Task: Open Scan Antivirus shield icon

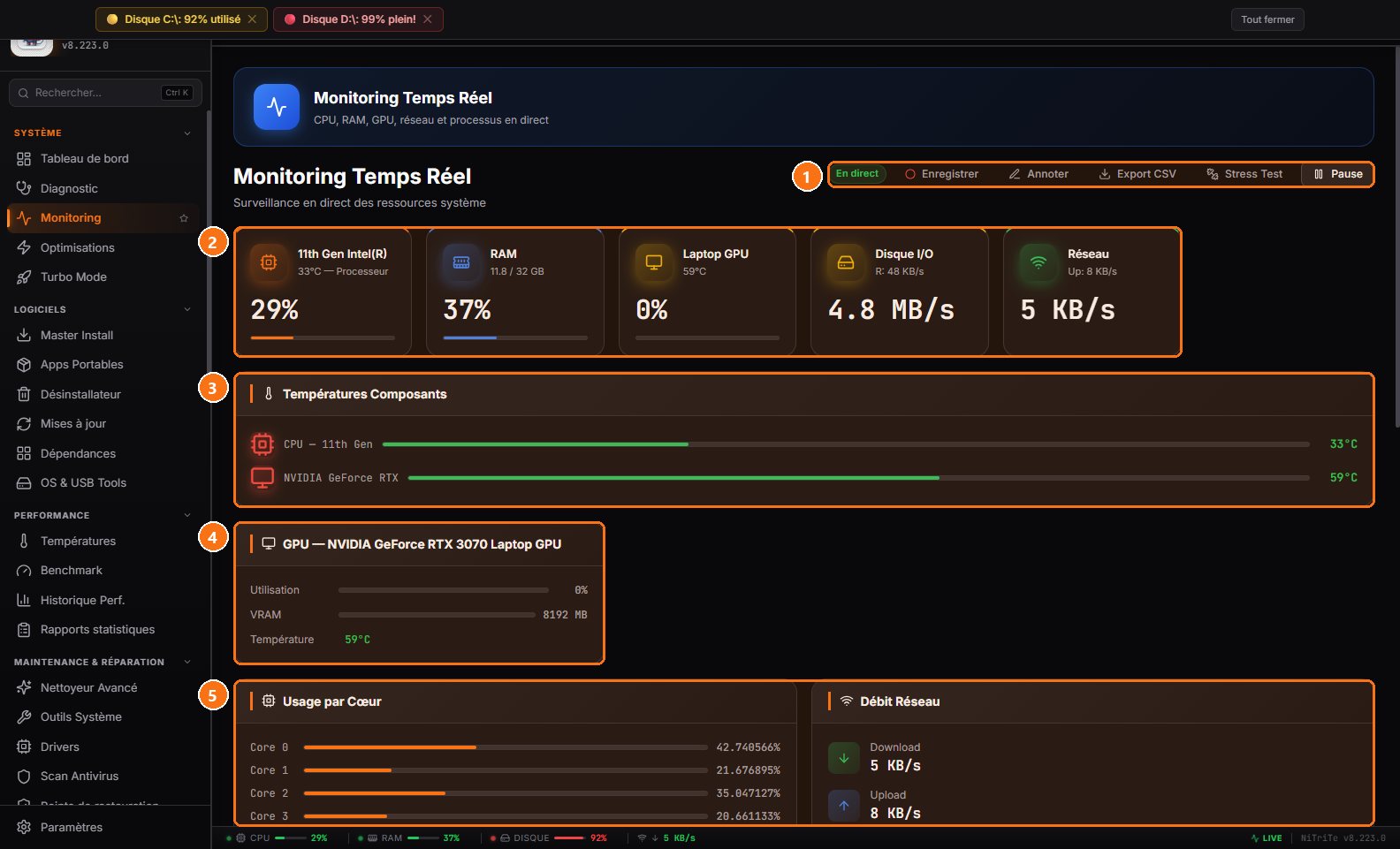Action: point(24,777)
